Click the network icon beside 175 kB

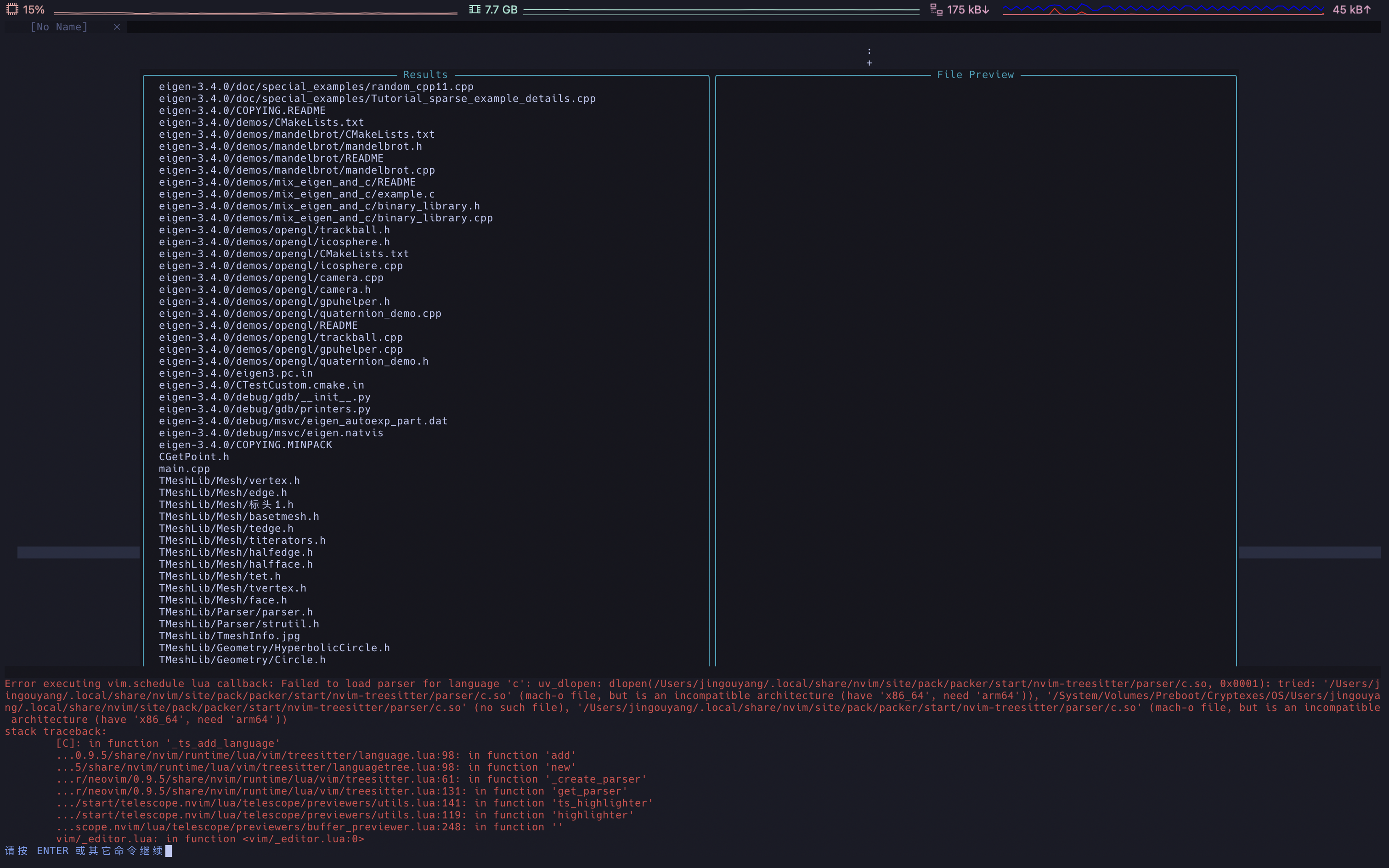tap(936, 10)
